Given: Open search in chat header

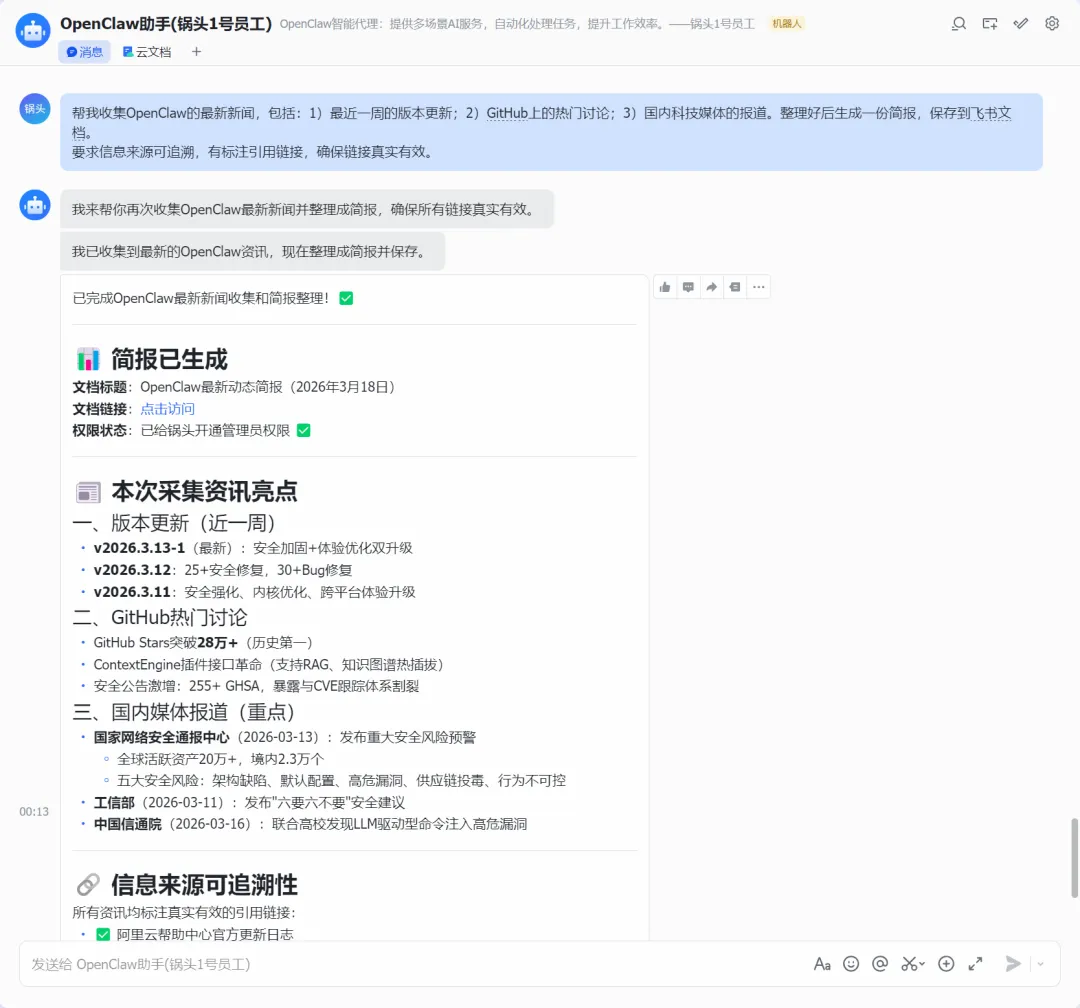Looking at the screenshot, I should tap(958, 24).
